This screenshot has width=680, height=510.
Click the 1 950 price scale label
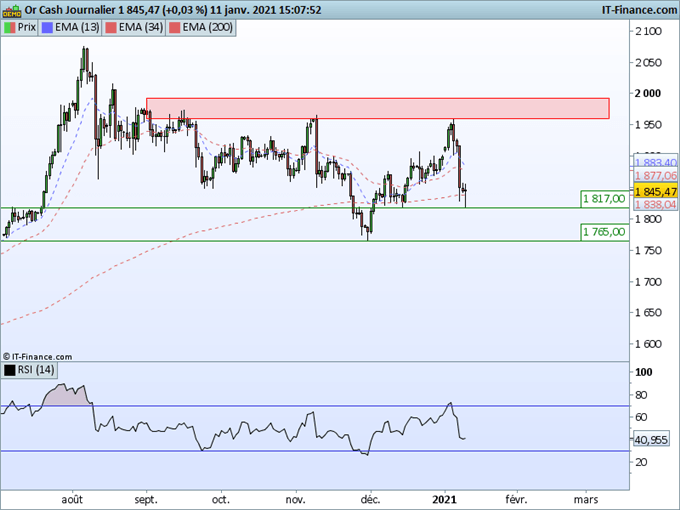click(648, 125)
